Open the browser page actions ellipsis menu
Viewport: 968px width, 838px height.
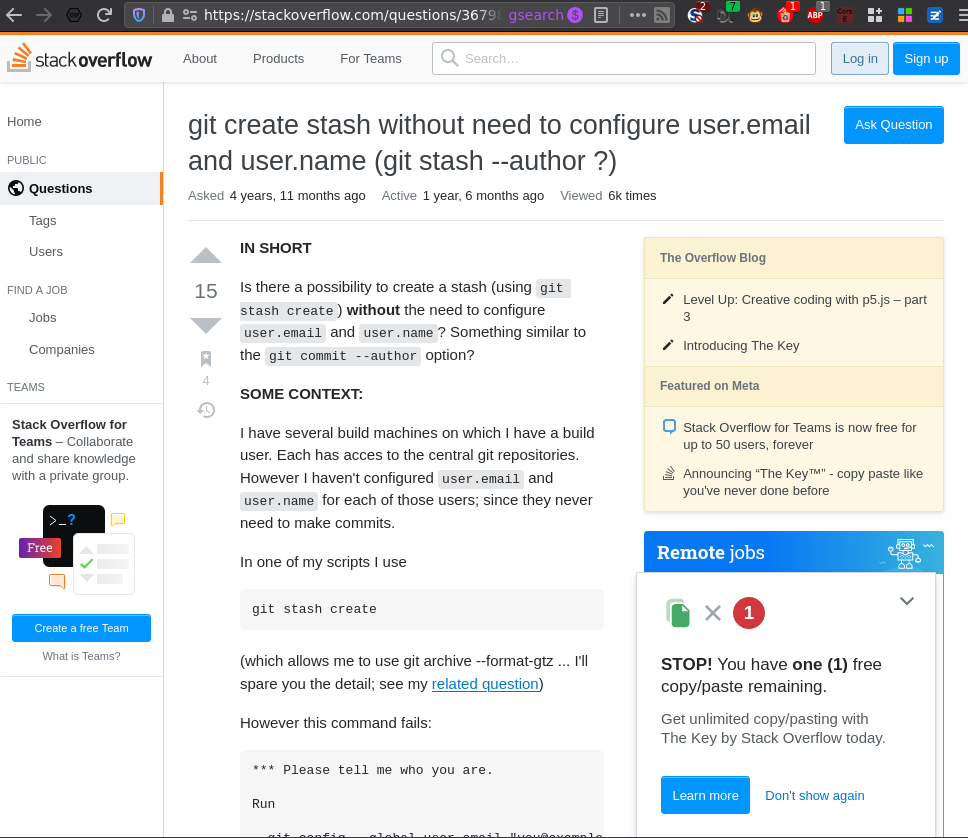click(x=637, y=15)
